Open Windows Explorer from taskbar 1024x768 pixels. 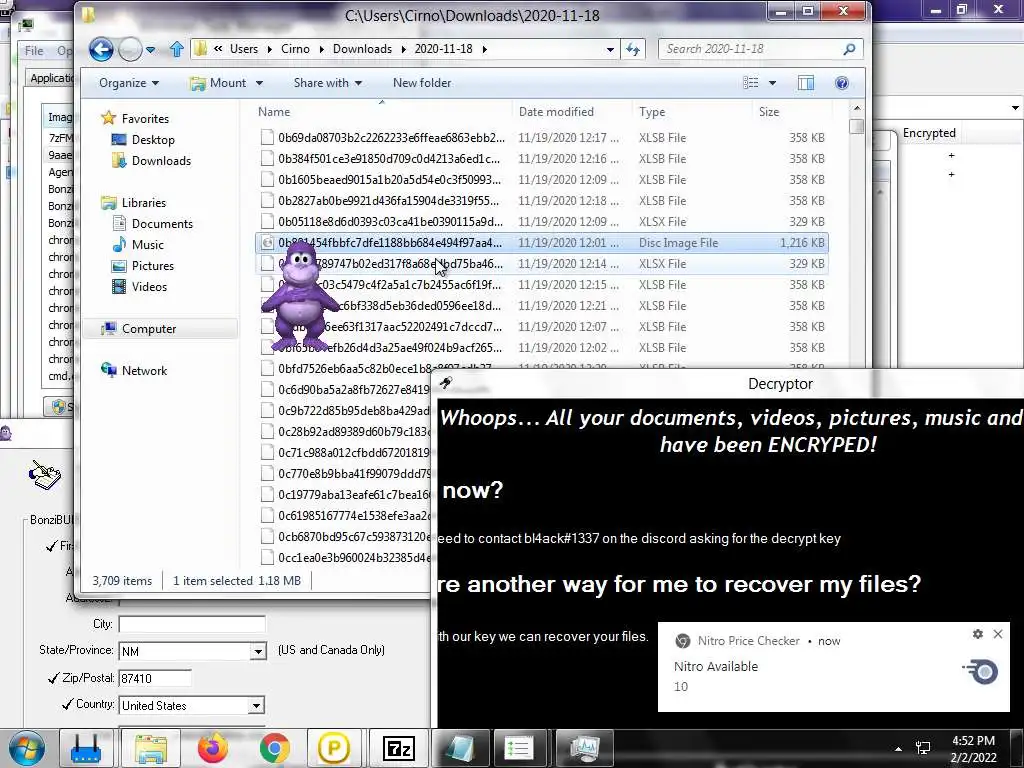coord(152,748)
